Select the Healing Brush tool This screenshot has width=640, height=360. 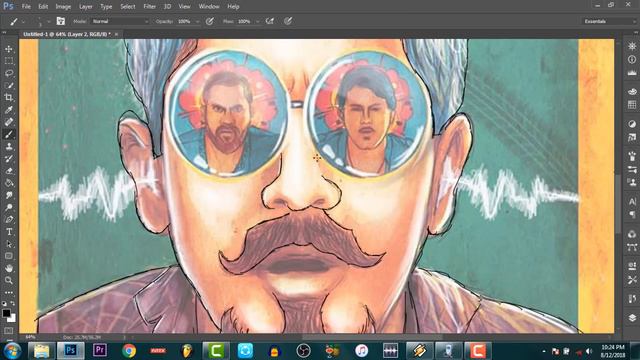(9, 122)
